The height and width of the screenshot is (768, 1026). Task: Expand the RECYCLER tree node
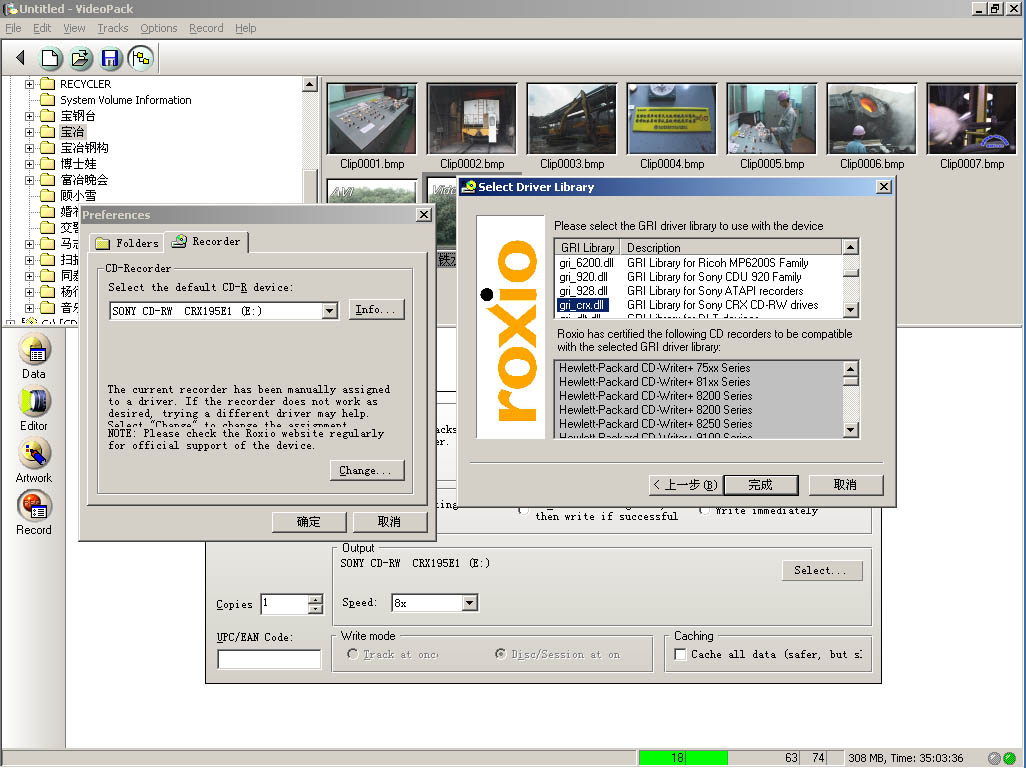click(29, 84)
